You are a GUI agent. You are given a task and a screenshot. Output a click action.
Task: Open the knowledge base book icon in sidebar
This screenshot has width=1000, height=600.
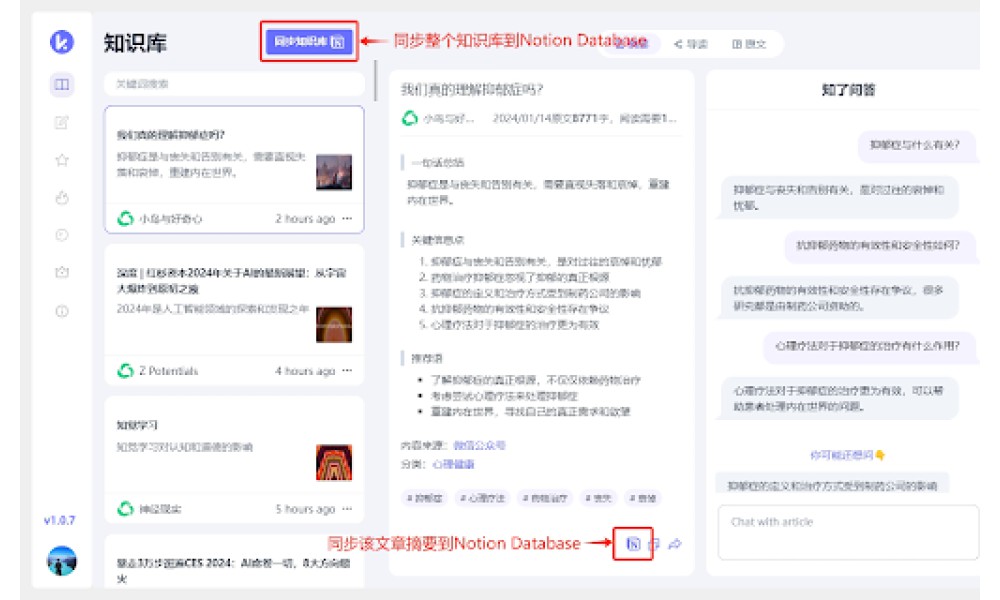[x=62, y=84]
